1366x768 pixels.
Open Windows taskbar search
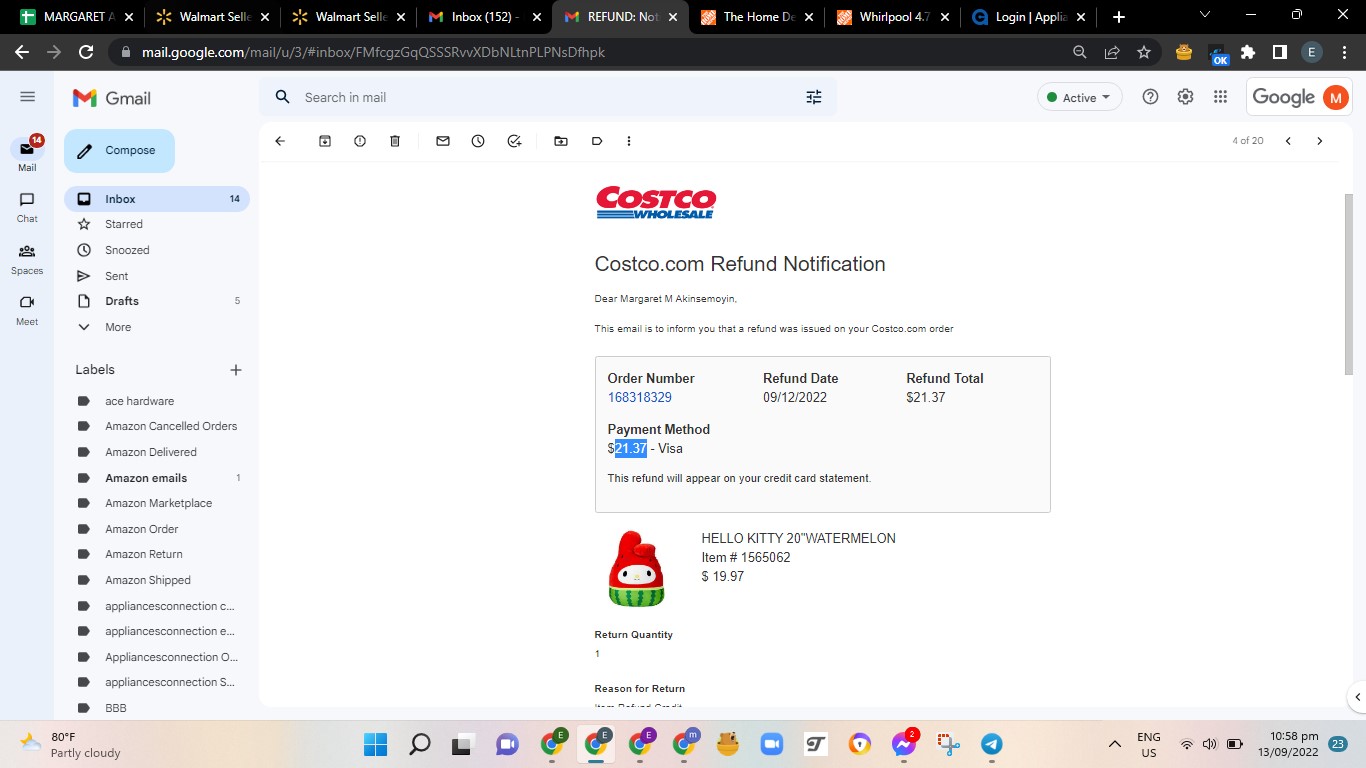[420, 744]
